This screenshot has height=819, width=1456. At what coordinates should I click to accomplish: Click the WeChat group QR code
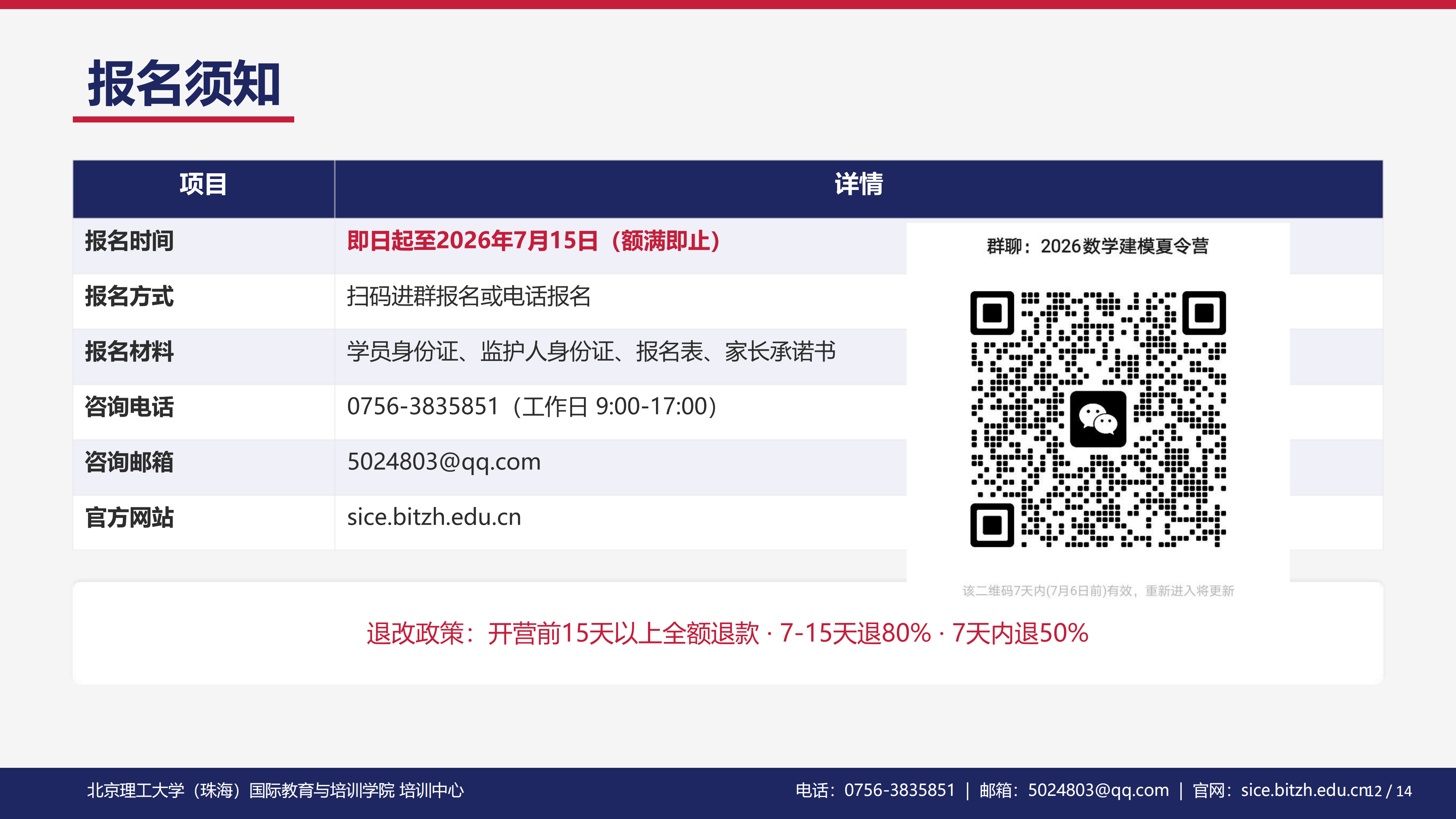1098,419
